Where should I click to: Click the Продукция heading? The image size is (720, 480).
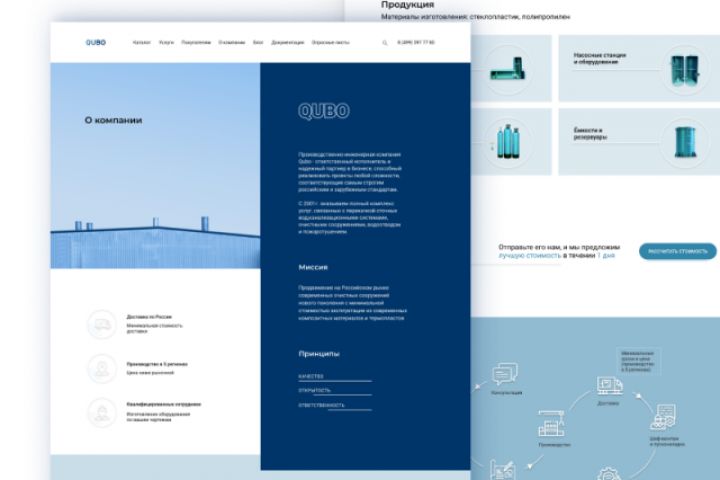coord(407,5)
